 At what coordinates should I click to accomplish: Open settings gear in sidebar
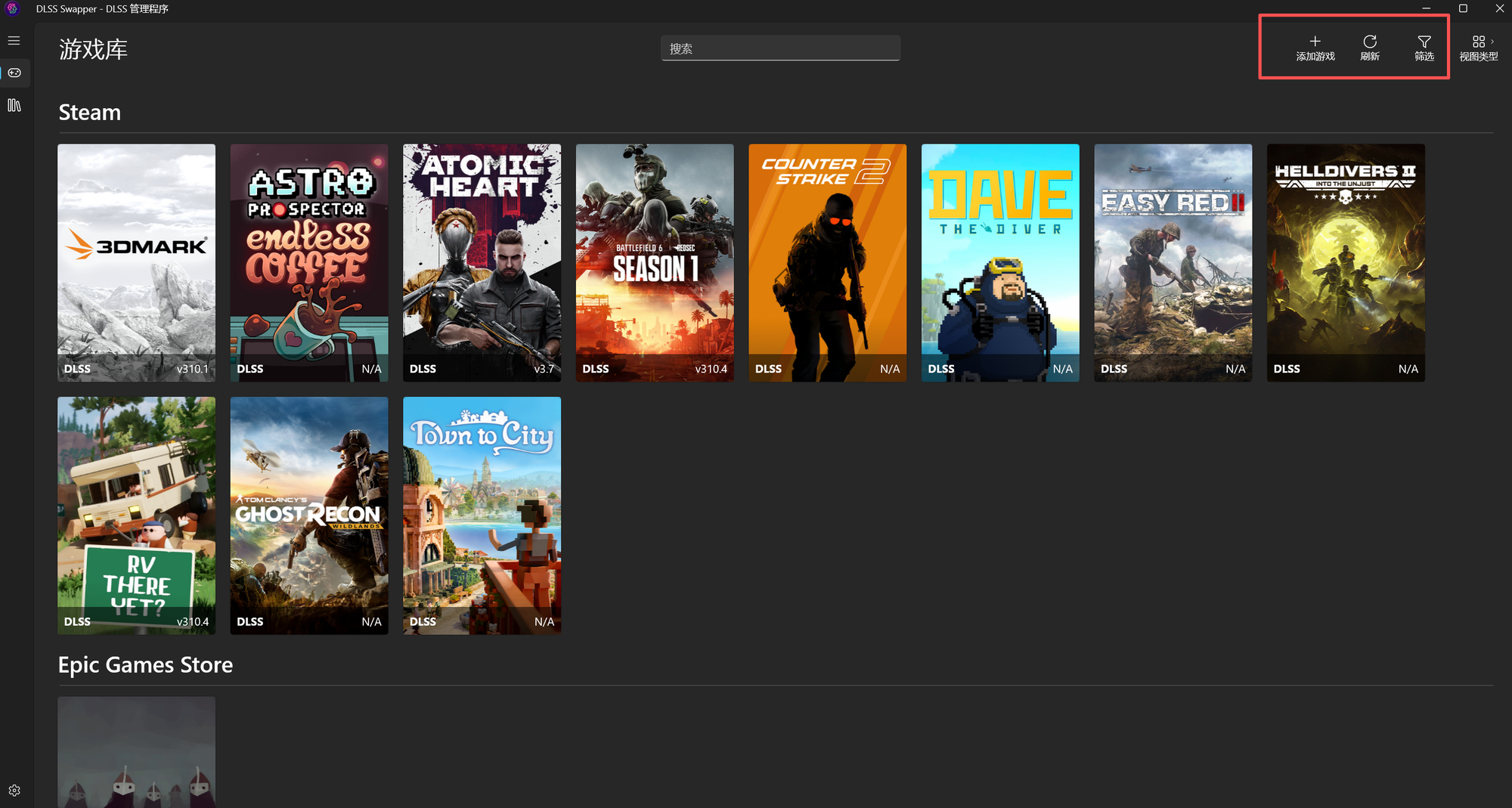point(14,791)
